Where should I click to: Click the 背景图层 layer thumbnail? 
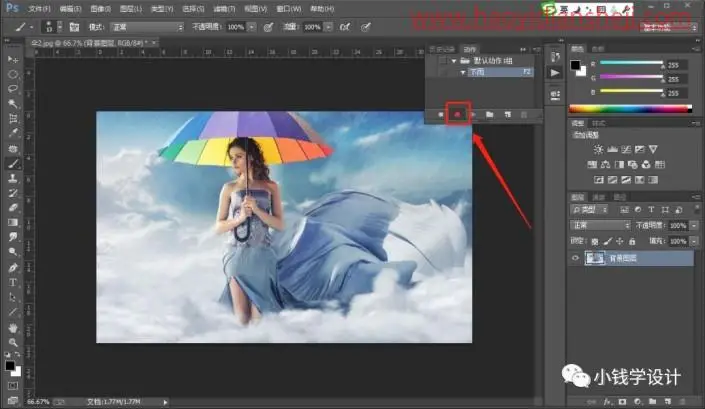pyautogui.click(x=595, y=258)
